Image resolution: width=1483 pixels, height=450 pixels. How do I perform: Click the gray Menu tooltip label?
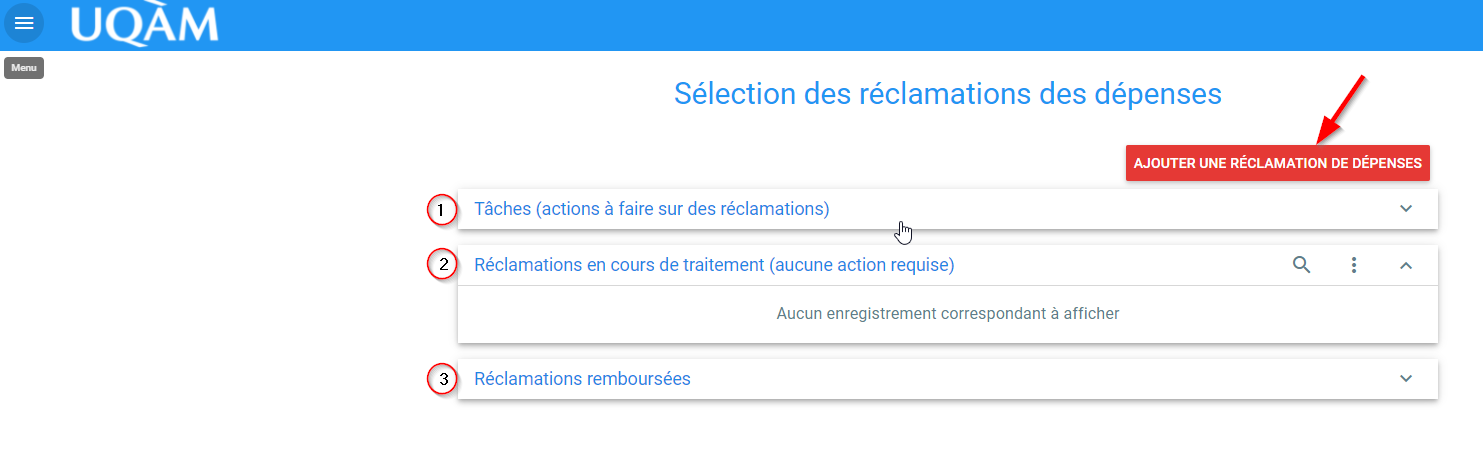(24, 68)
